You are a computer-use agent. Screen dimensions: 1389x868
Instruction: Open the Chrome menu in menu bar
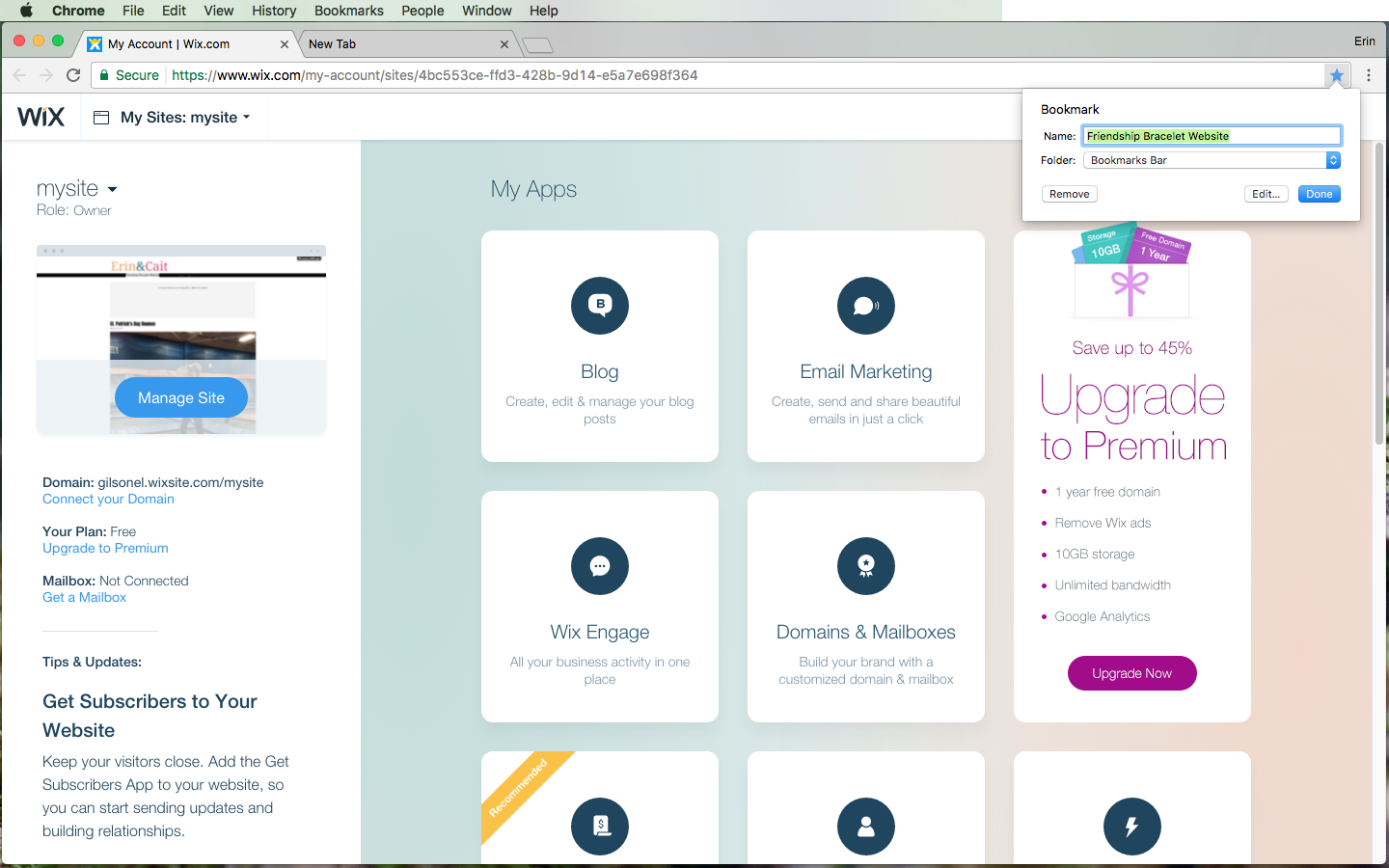click(x=78, y=11)
